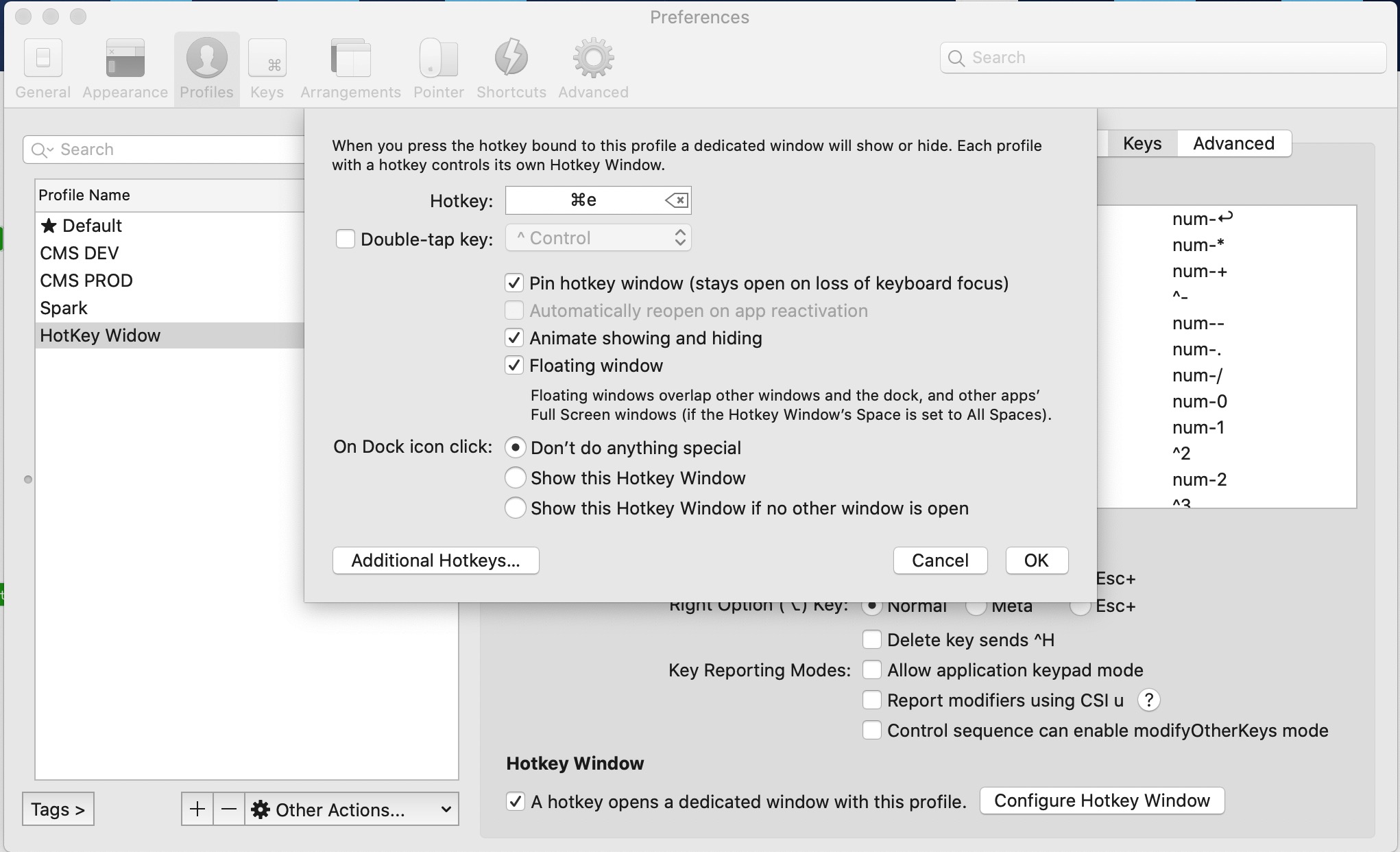Select the num-1 key mapping row
This screenshot has height=852, width=1400.
point(1226,427)
